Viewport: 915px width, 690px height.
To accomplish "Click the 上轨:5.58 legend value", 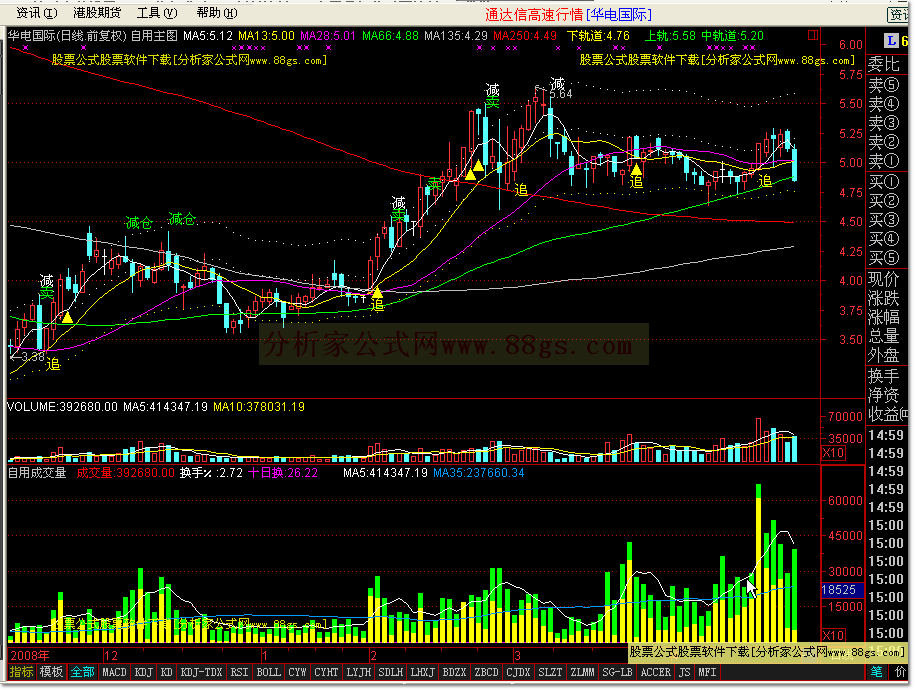I will 670,36.
